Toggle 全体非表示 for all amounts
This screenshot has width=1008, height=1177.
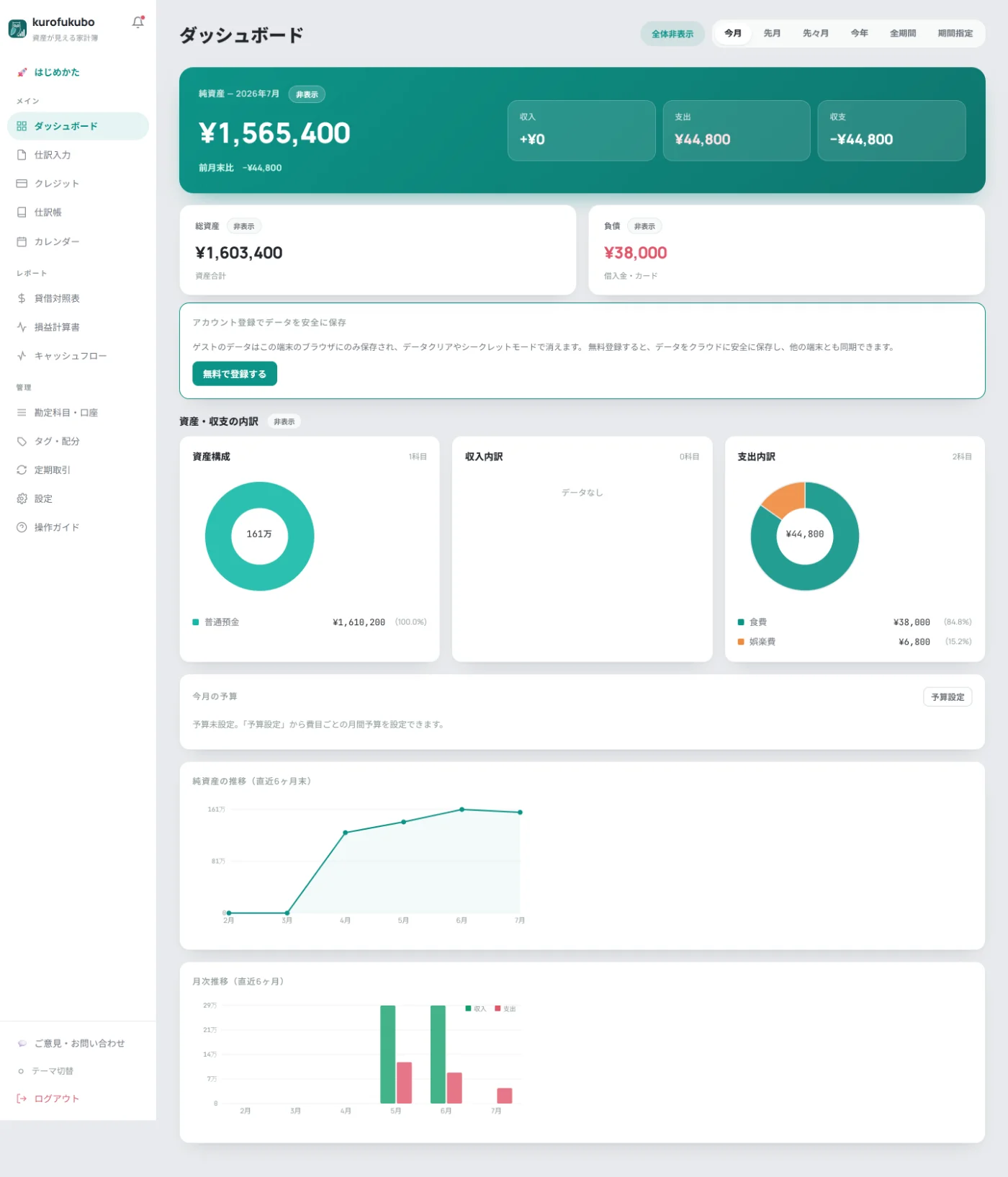point(672,34)
